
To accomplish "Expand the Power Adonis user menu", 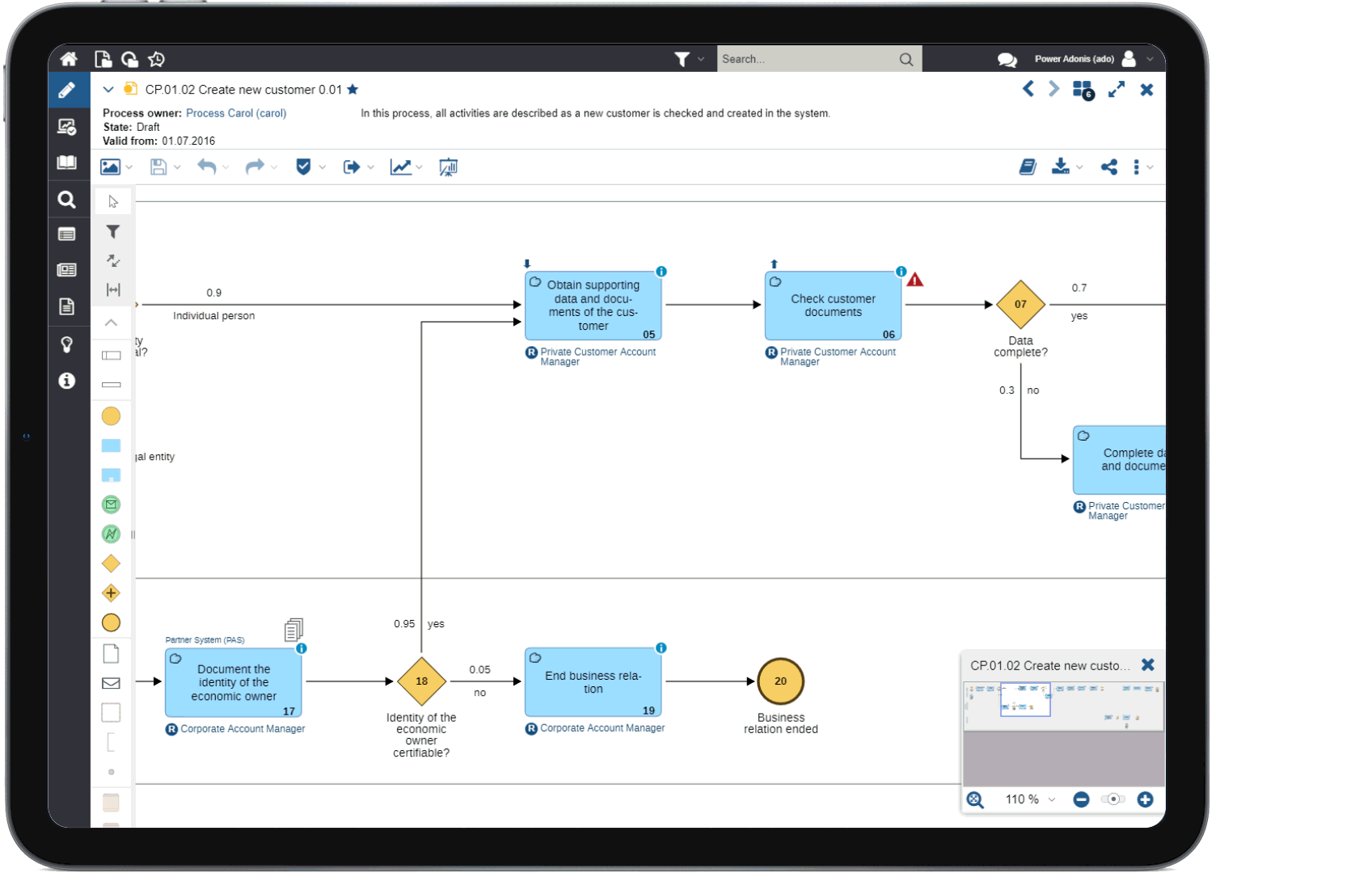I will point(1150,59).
